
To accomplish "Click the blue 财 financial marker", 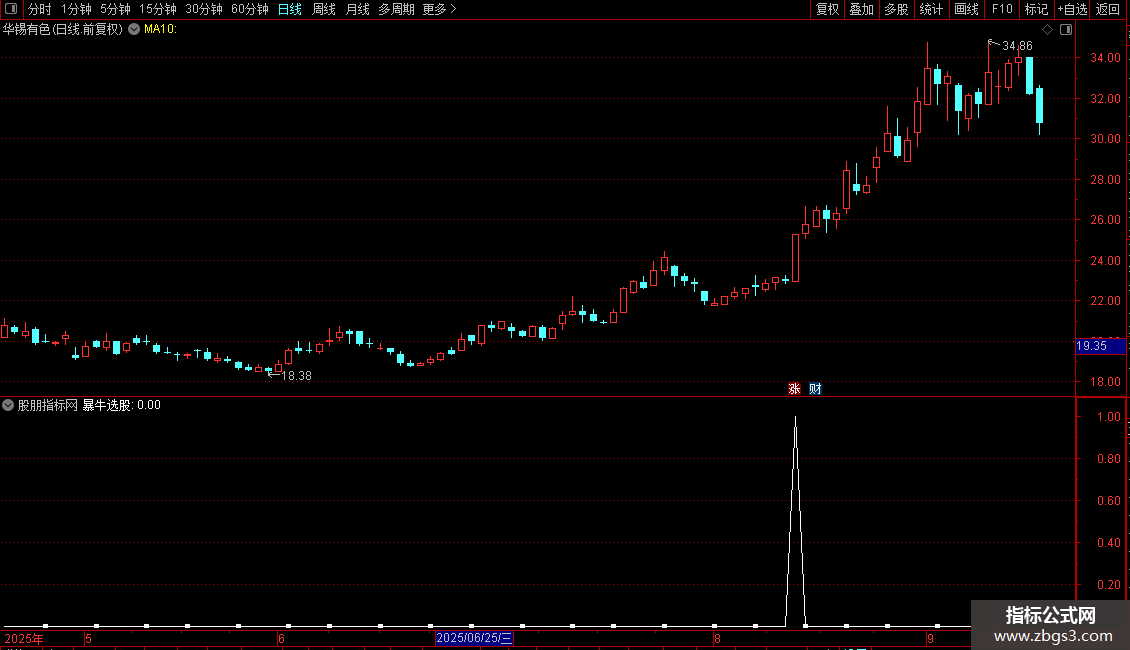I will point(815,388).
